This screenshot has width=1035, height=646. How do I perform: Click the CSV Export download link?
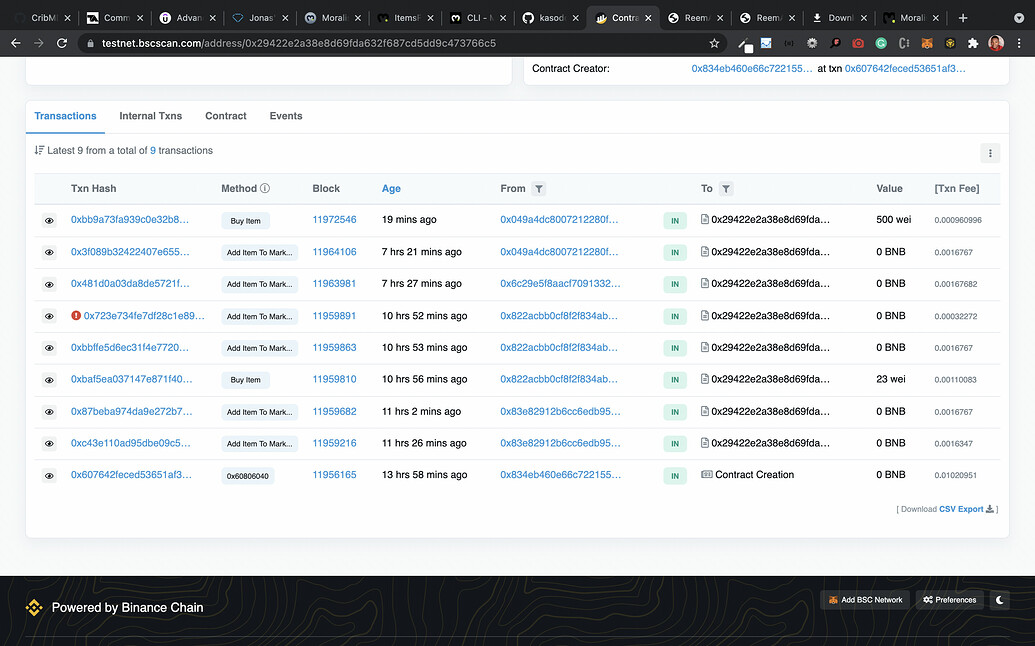[x=961, y=509]
